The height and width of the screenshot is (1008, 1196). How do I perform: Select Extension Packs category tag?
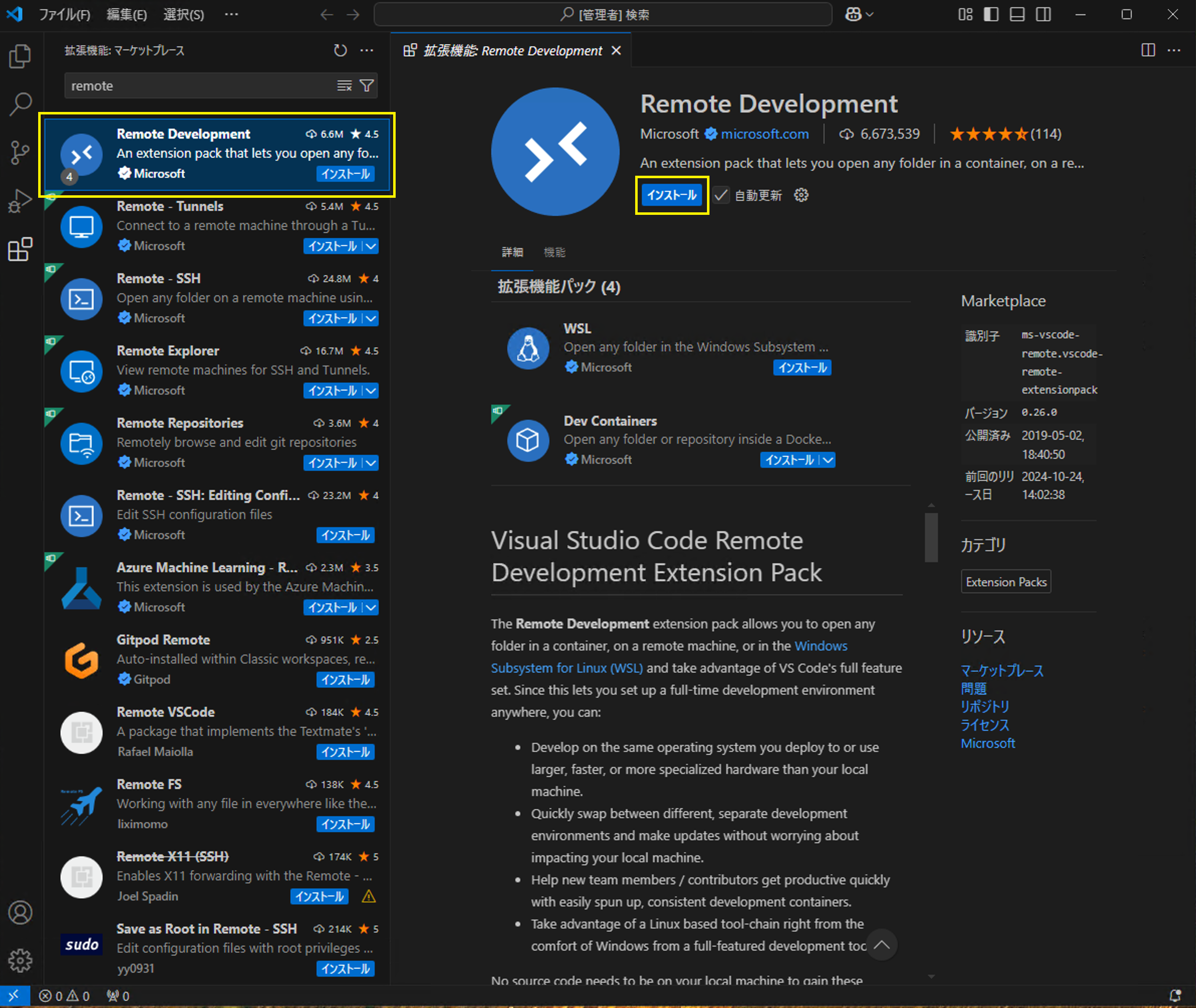[x=1006, y=582]
